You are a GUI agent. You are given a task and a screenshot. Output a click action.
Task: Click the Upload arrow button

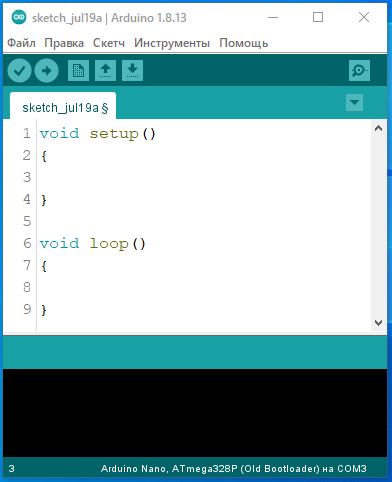pyautogui.click(x=47, y=70)
